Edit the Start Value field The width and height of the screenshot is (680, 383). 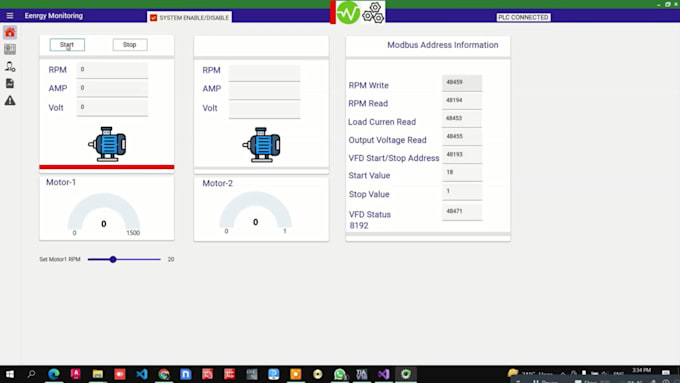(462, 173)
